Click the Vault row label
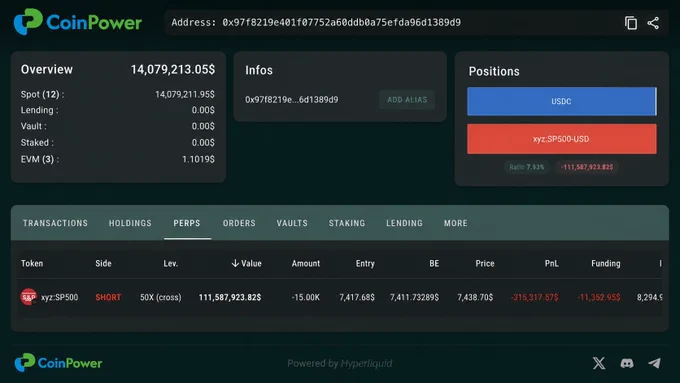Screen dimensions: 680x383 pos(34,126)
